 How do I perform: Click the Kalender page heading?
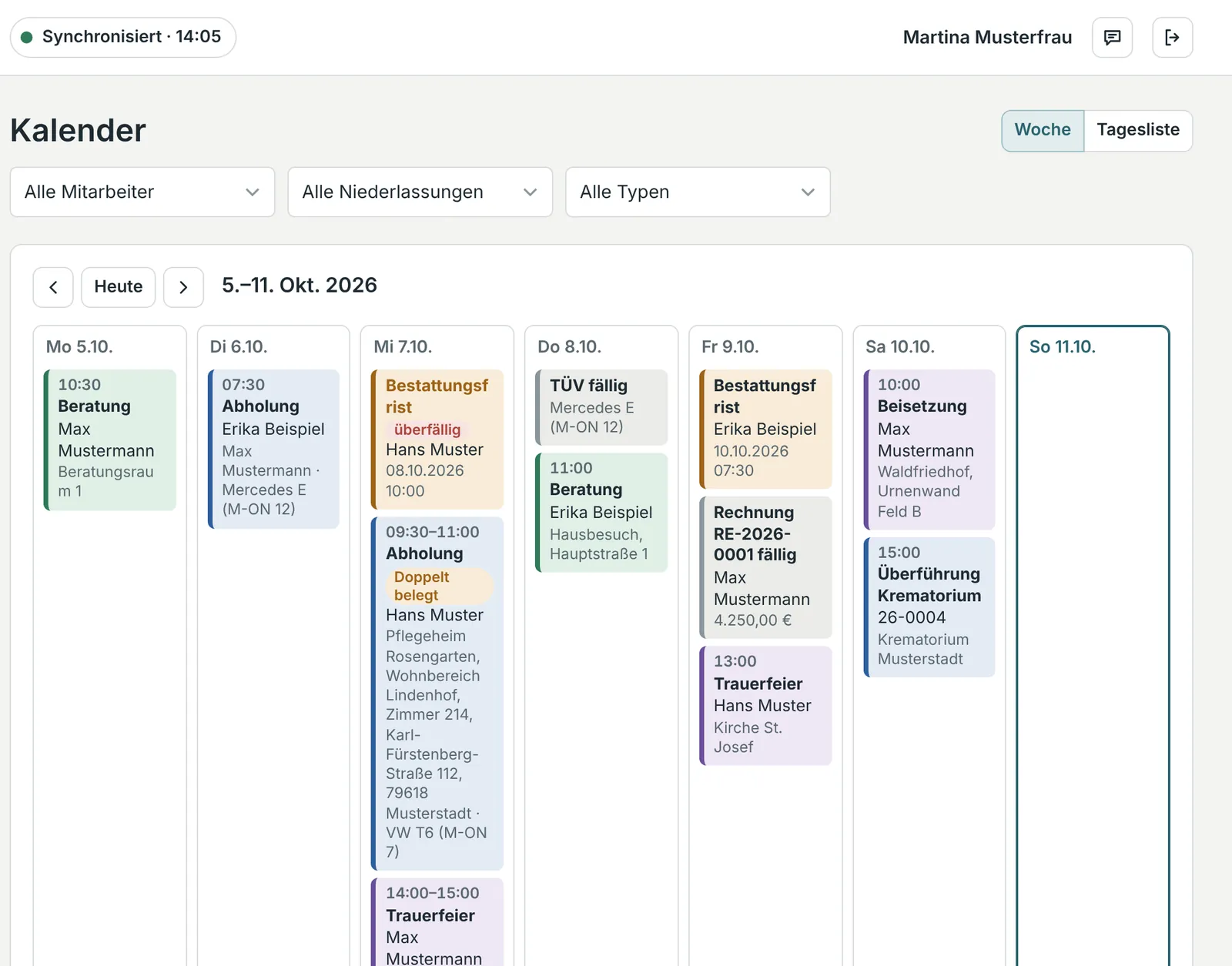click(x=78, y=130)
